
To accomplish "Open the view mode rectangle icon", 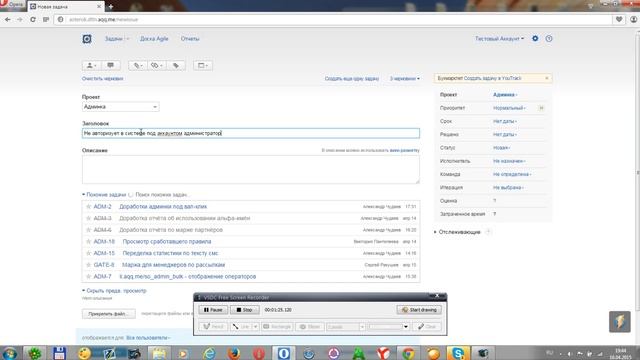I will click(203, 65).
